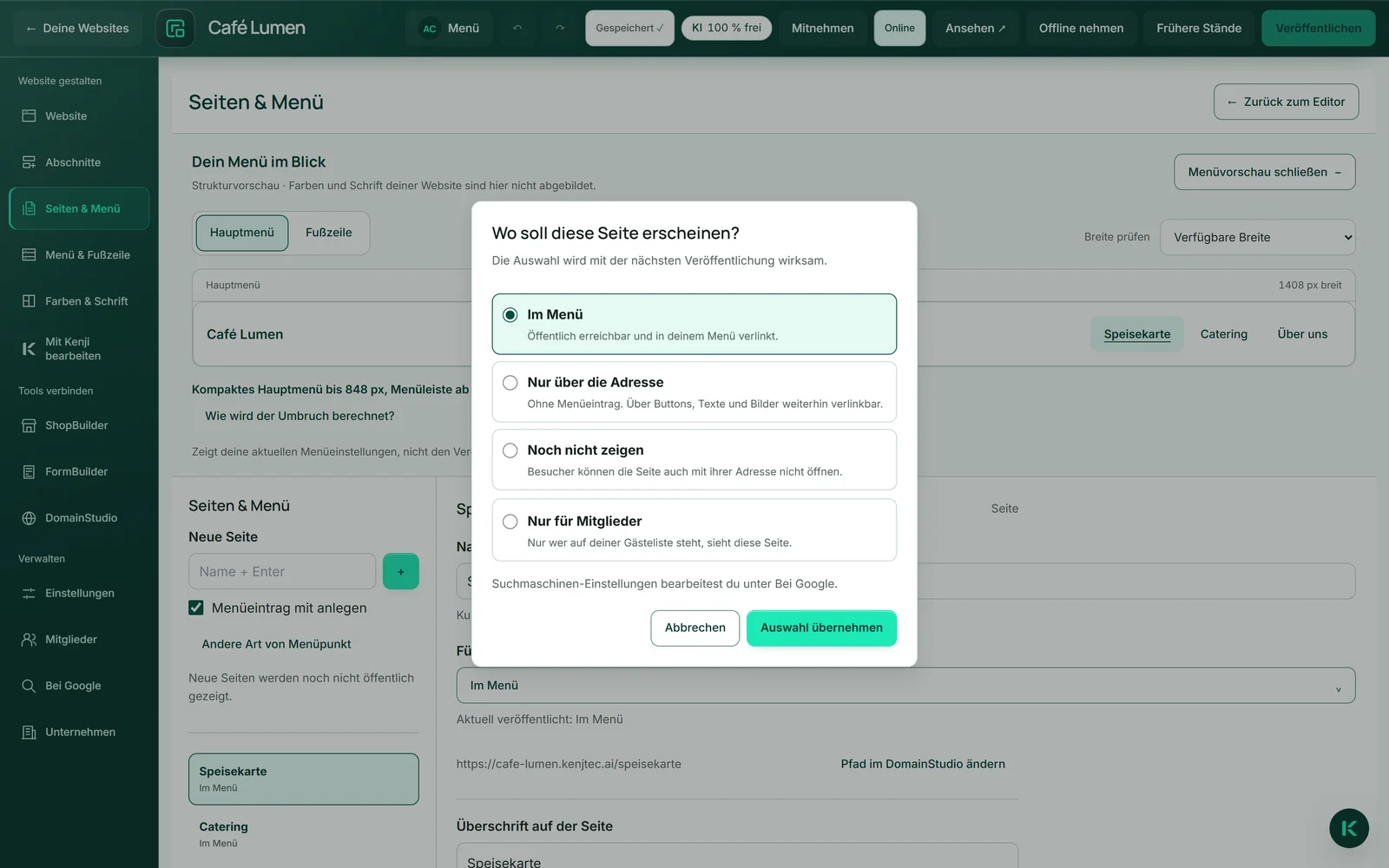Click the Bei Google search icon
The image size is (1389, 868).
[29, 686]
